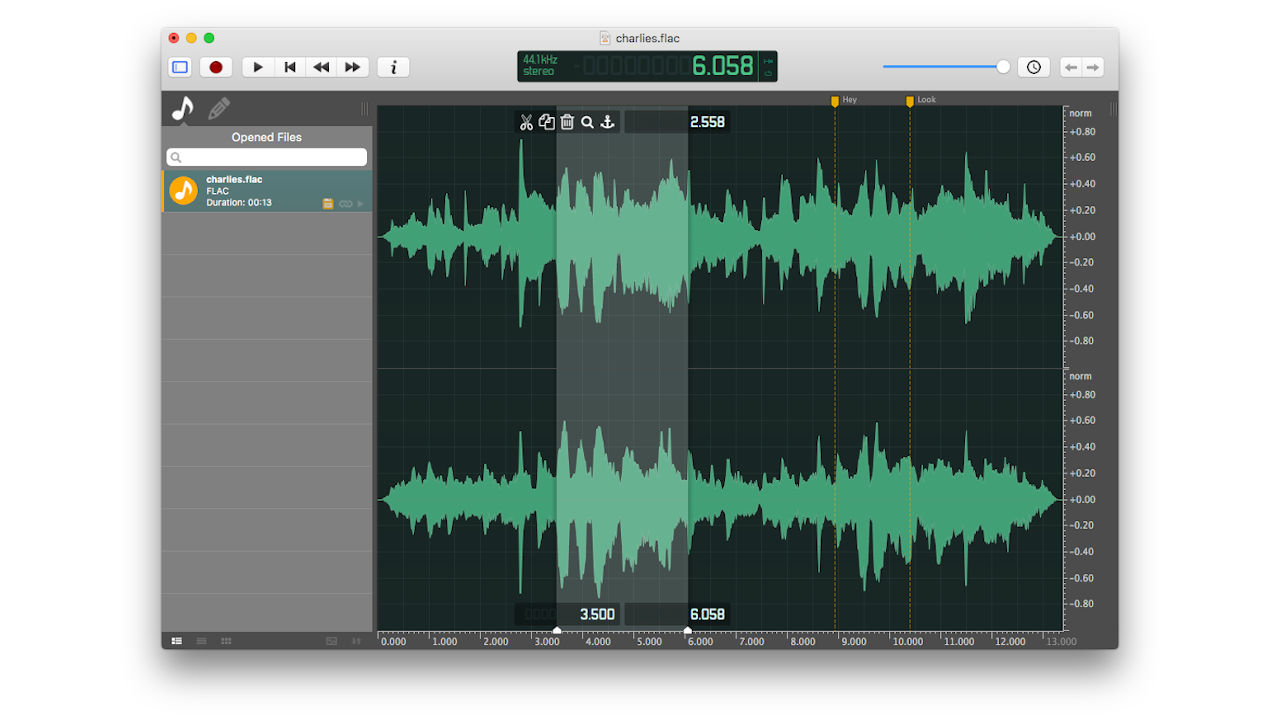
Task: Click the selection start handle on ruler
Action: pos(557,630)
